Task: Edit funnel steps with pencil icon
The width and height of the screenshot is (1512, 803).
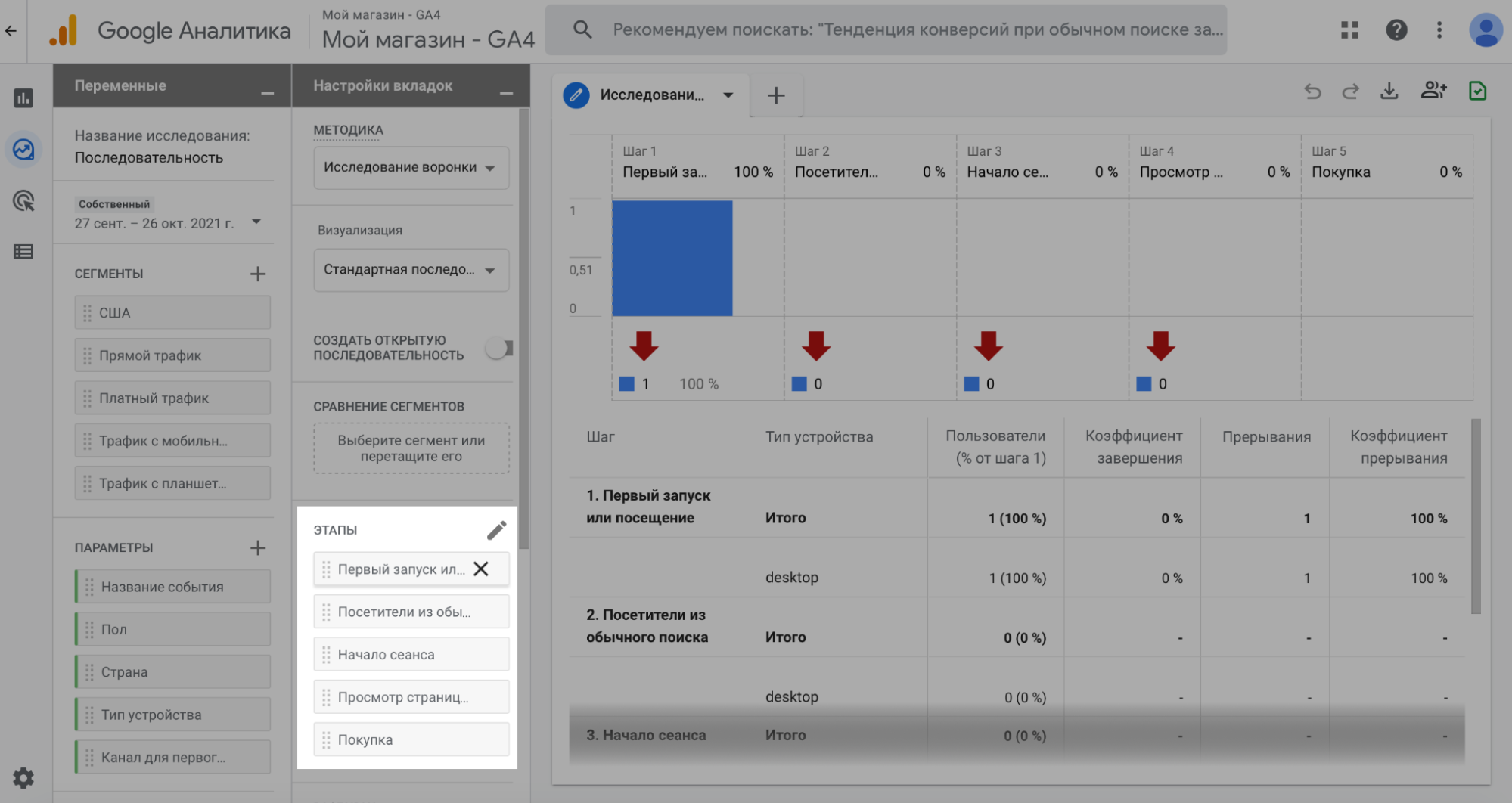Action: coord(496,530)
